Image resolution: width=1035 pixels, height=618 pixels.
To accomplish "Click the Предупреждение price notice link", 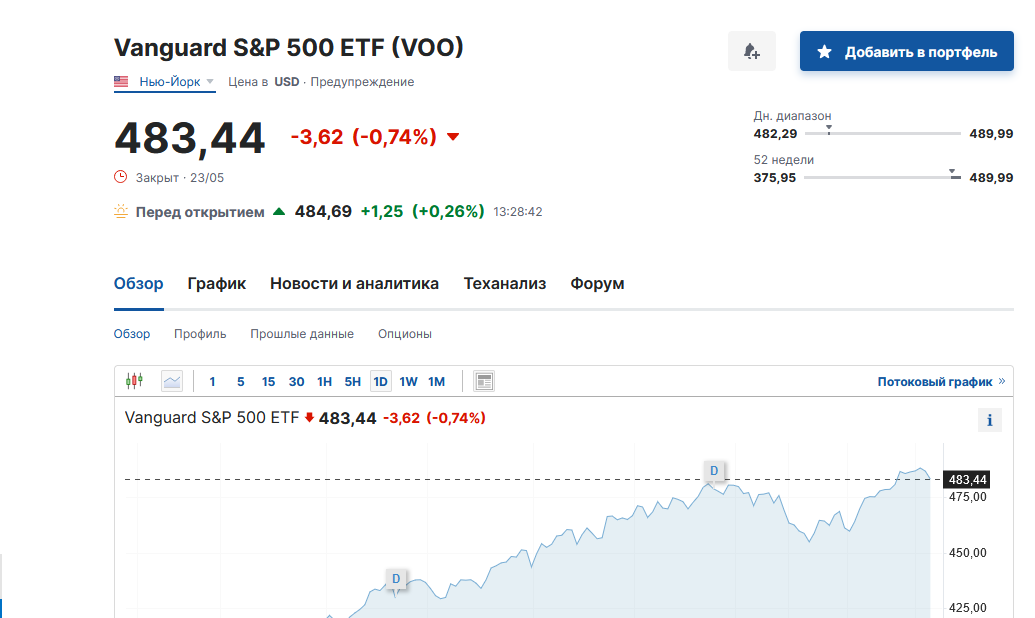I will click(x=362, y=82).
